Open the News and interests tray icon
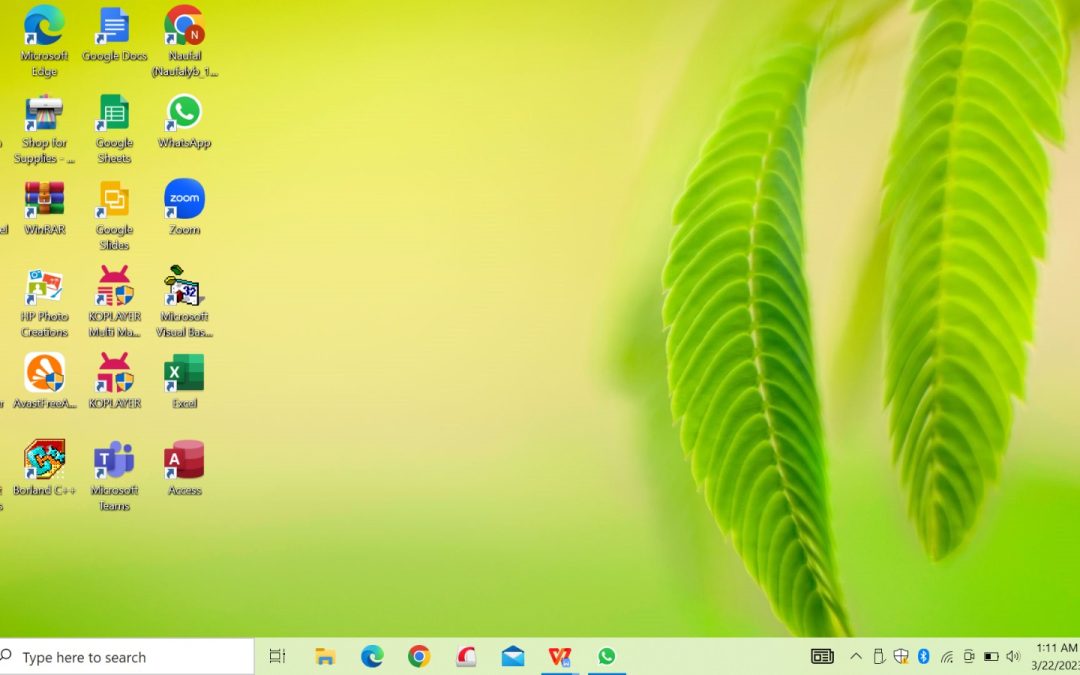 [822, 656]
